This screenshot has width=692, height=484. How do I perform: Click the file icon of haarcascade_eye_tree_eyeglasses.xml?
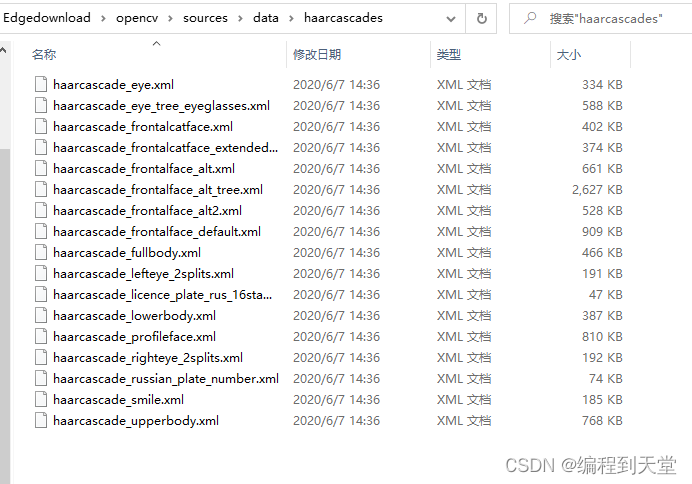[41, 105]
